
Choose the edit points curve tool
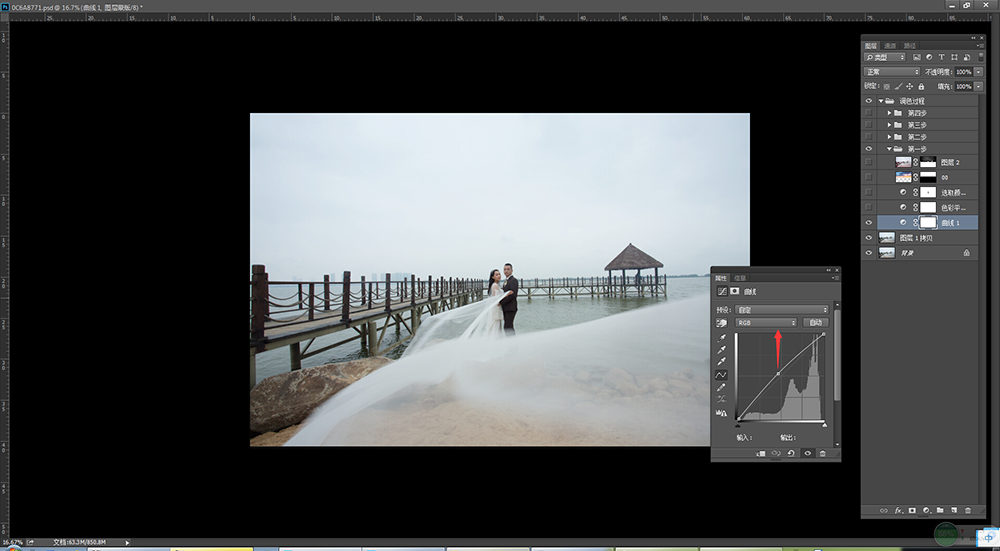[x=722, y=375]
